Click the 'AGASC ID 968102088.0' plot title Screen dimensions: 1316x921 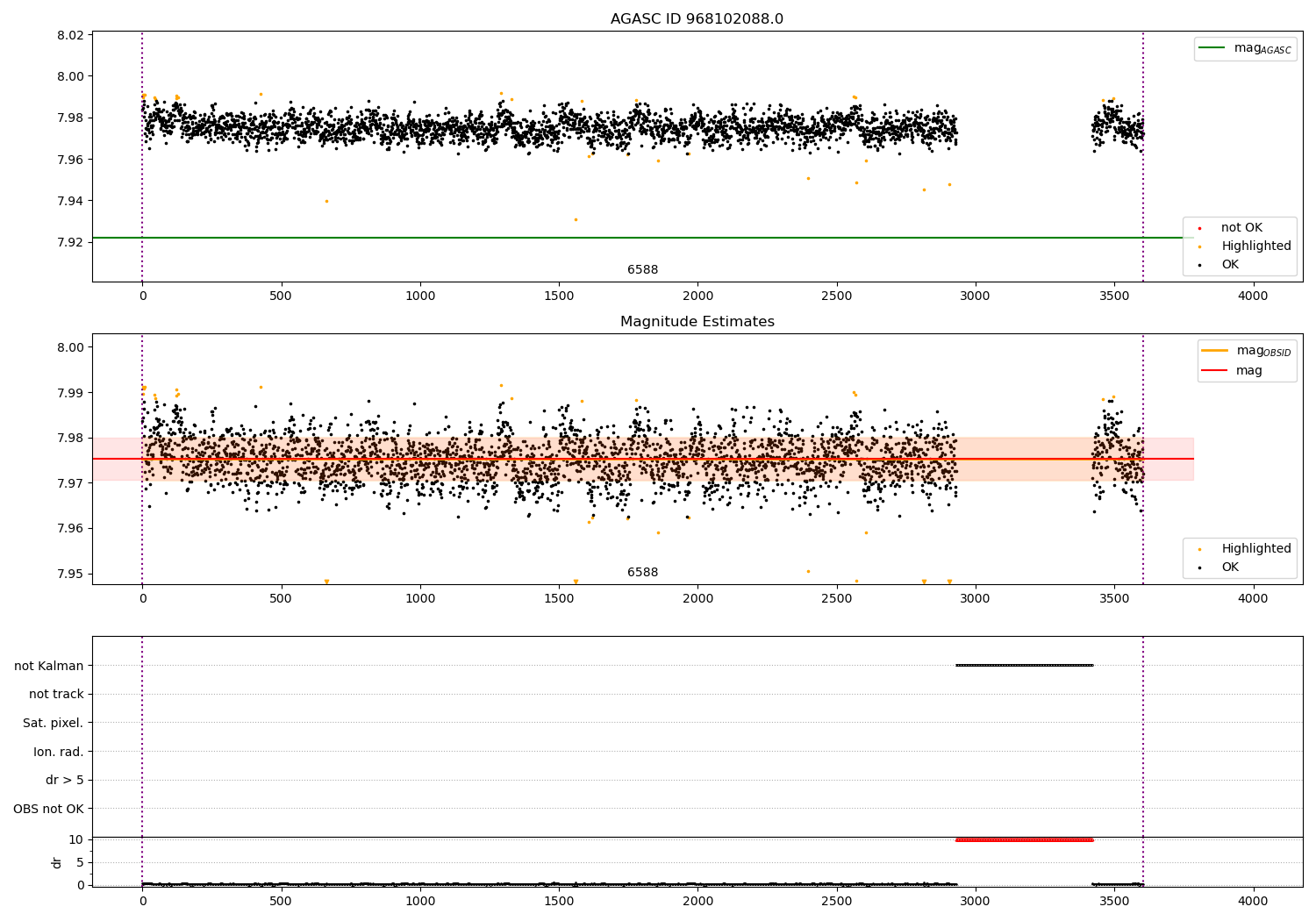pyautogui.click(x=697, y=19)
